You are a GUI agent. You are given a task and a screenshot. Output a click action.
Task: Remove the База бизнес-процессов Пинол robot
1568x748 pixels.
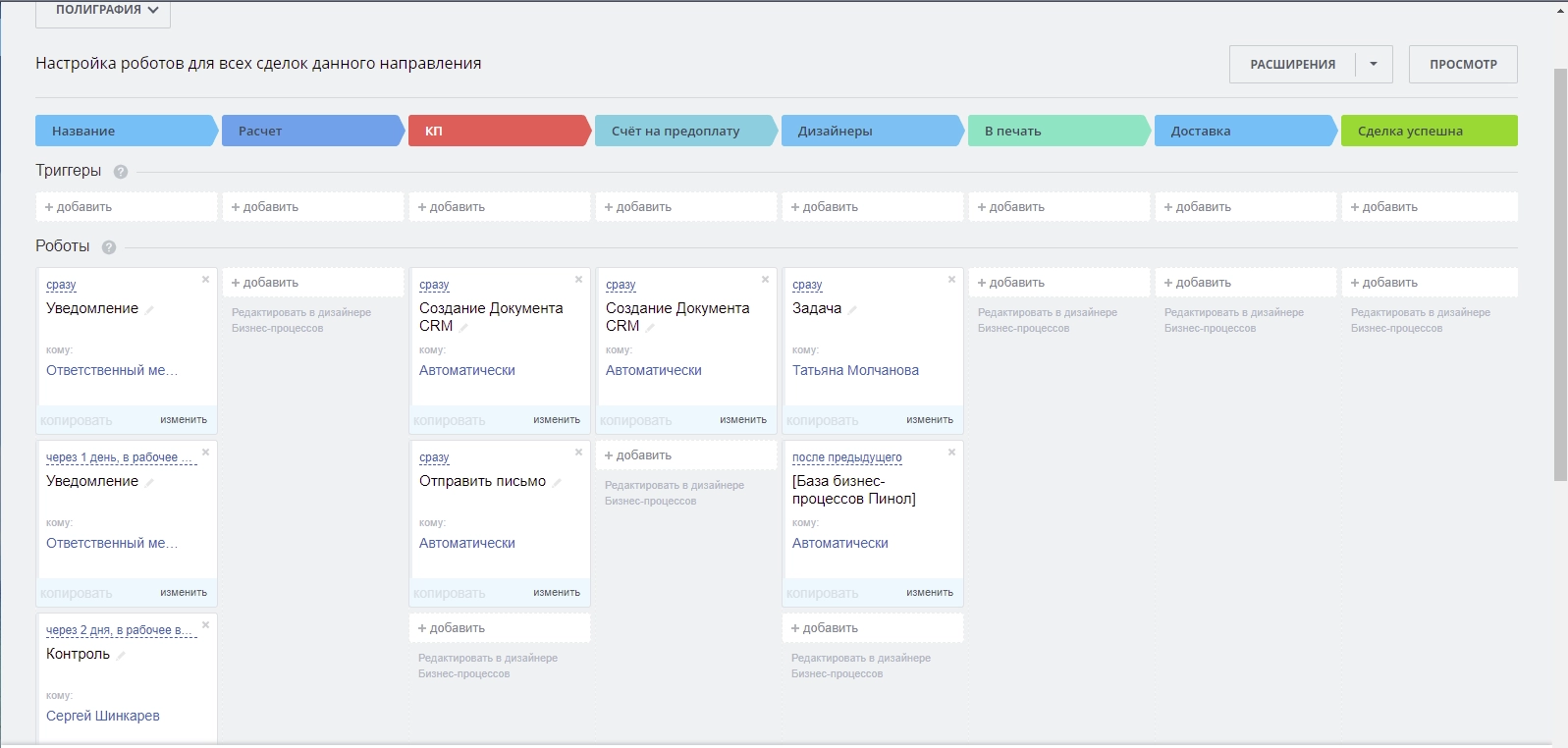(951, 453)
